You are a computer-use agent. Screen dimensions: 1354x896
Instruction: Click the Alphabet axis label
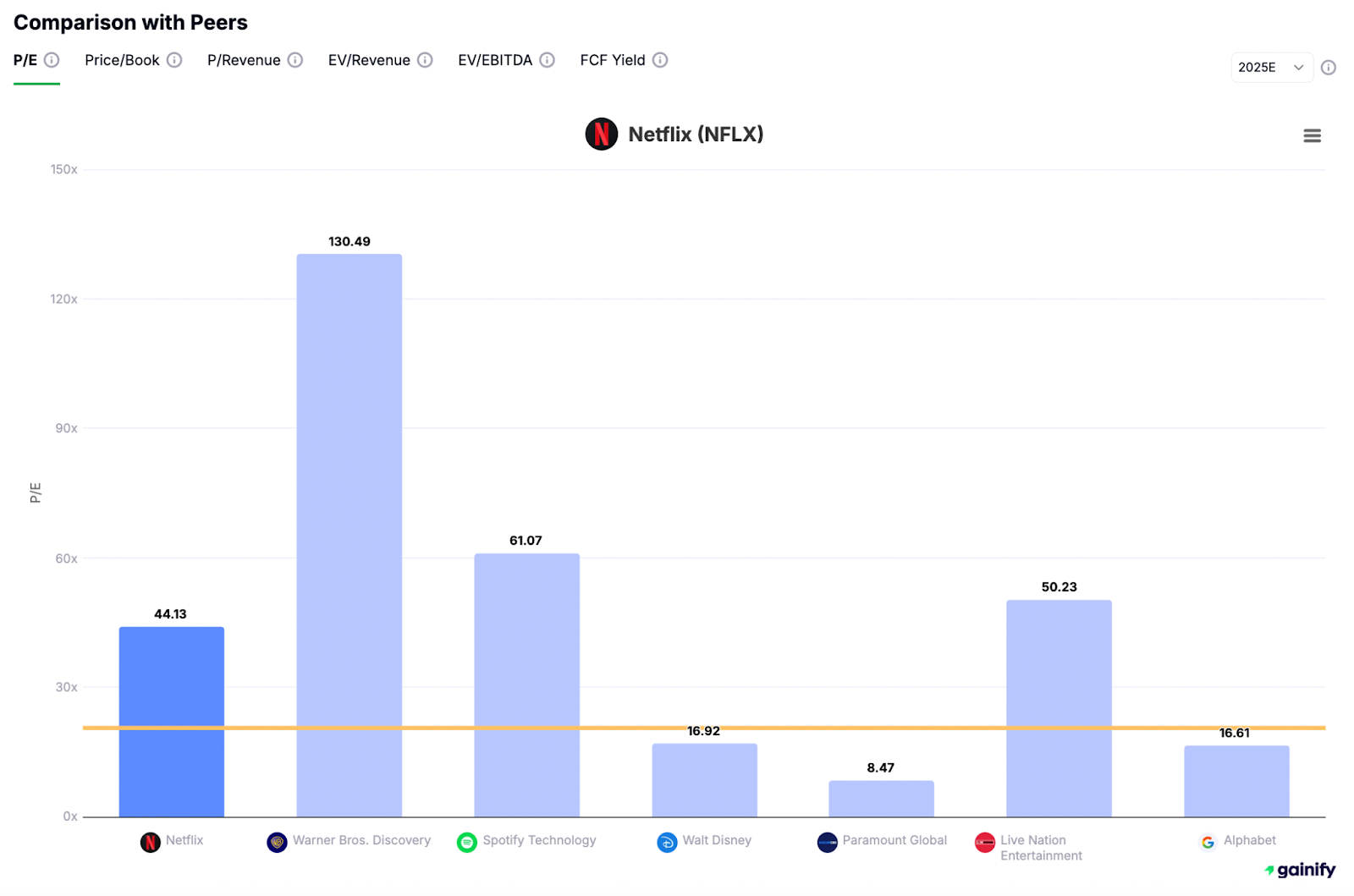(x=1249, y=840)
